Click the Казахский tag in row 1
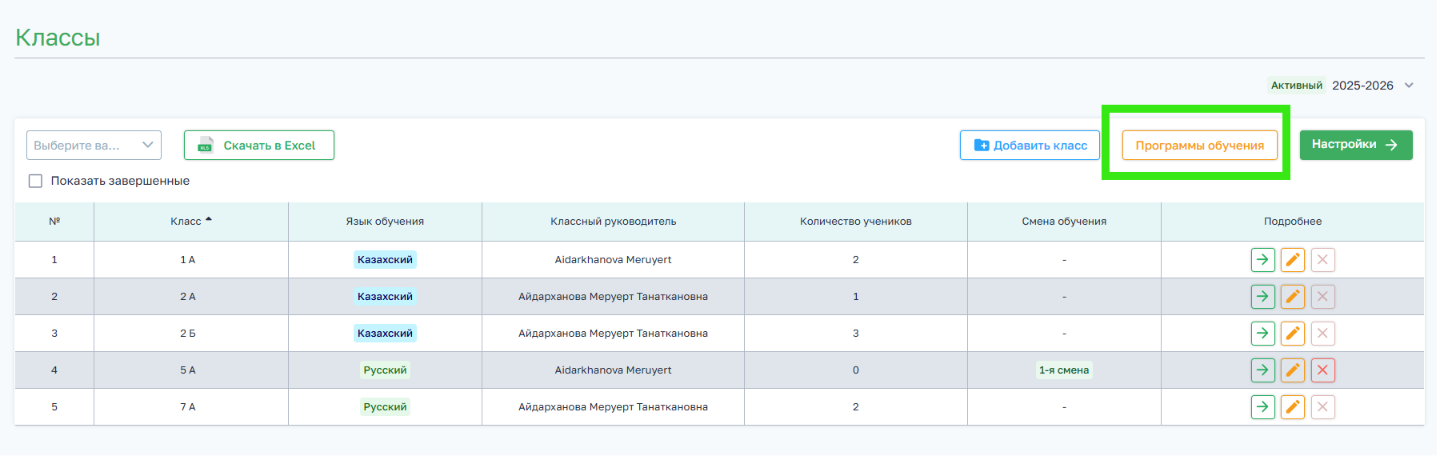 coord(385,260)
